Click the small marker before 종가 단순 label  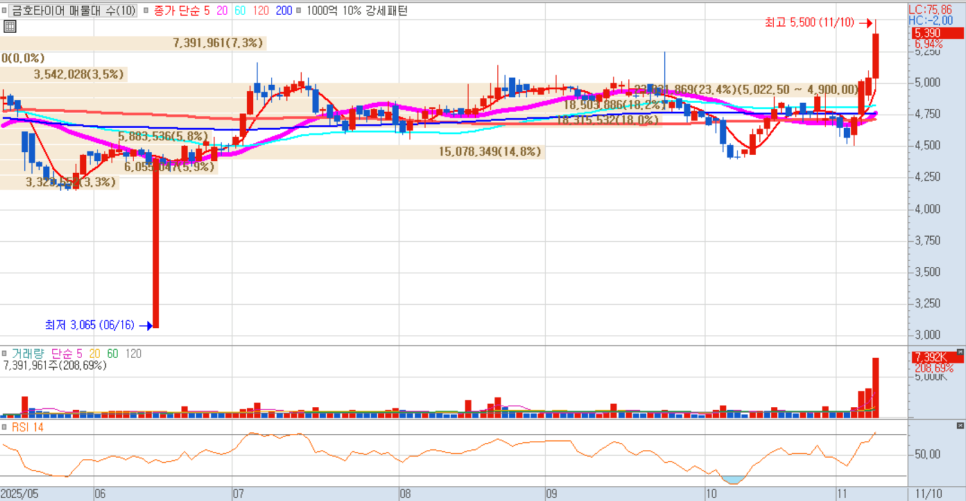(145, 10)
